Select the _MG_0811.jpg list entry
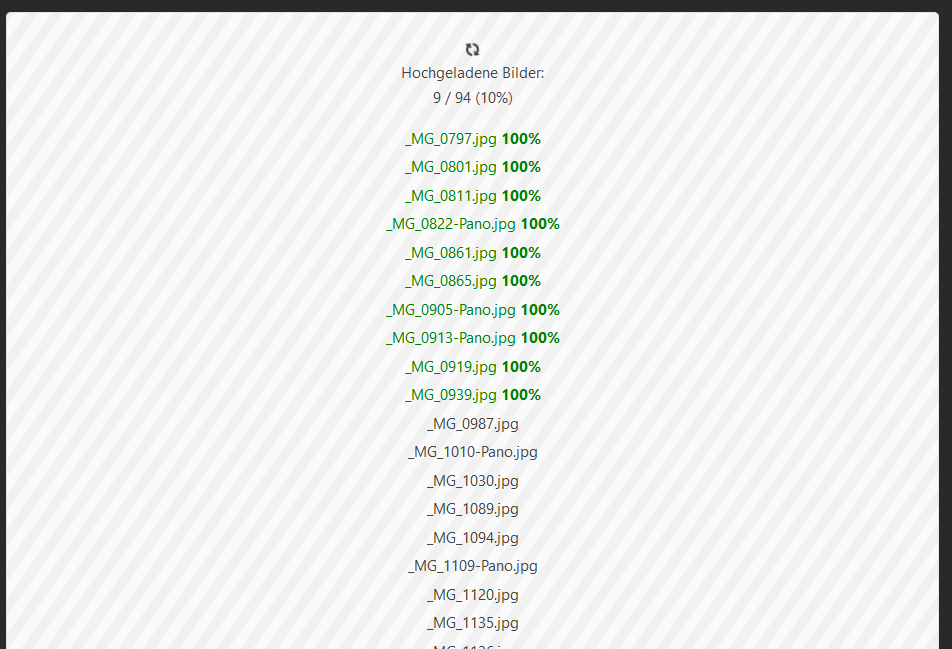Viewport: 952px width, 649px height. point(451,196)
